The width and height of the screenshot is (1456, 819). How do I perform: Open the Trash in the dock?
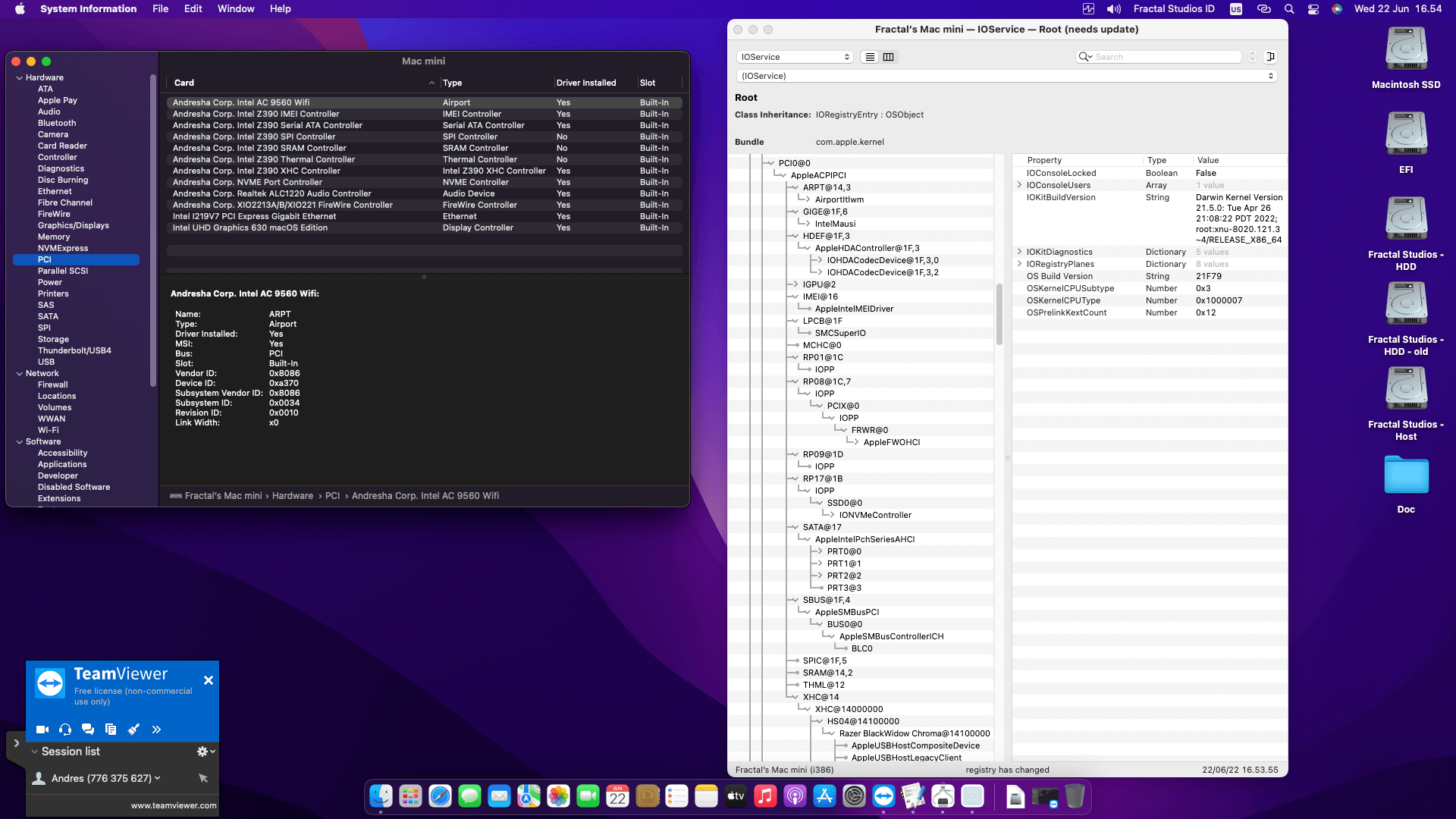click(1075, 796)
